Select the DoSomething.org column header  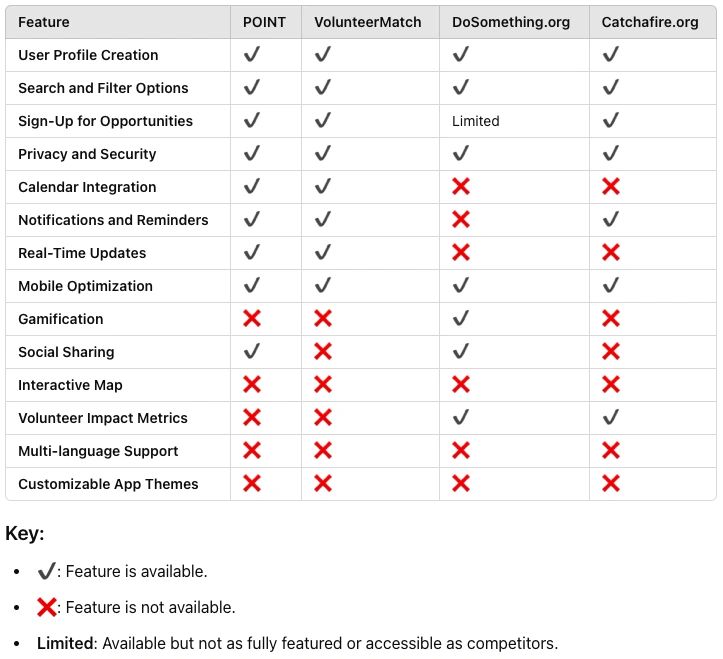tap(511, 22)
